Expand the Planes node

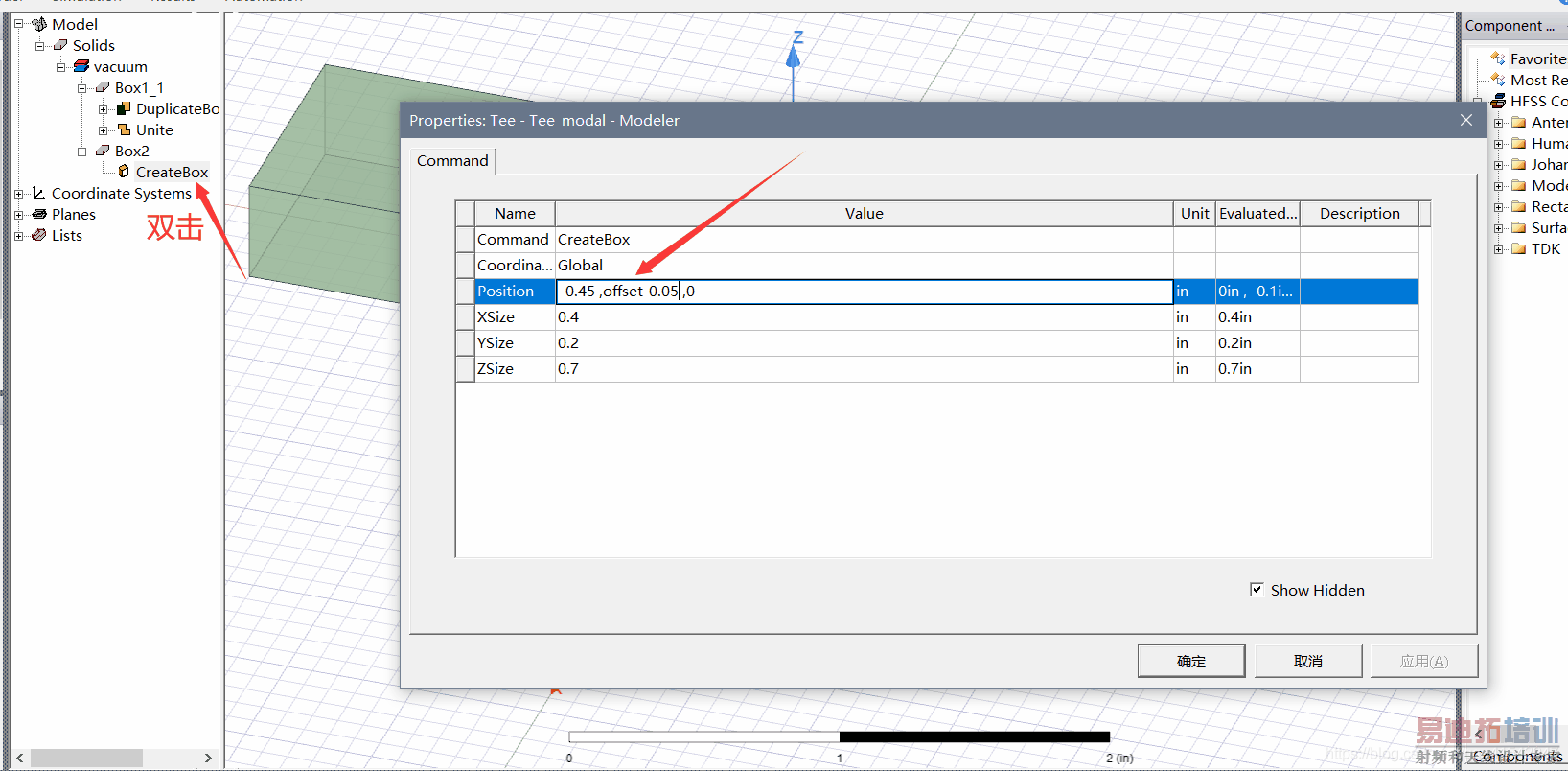coord(18,214)
